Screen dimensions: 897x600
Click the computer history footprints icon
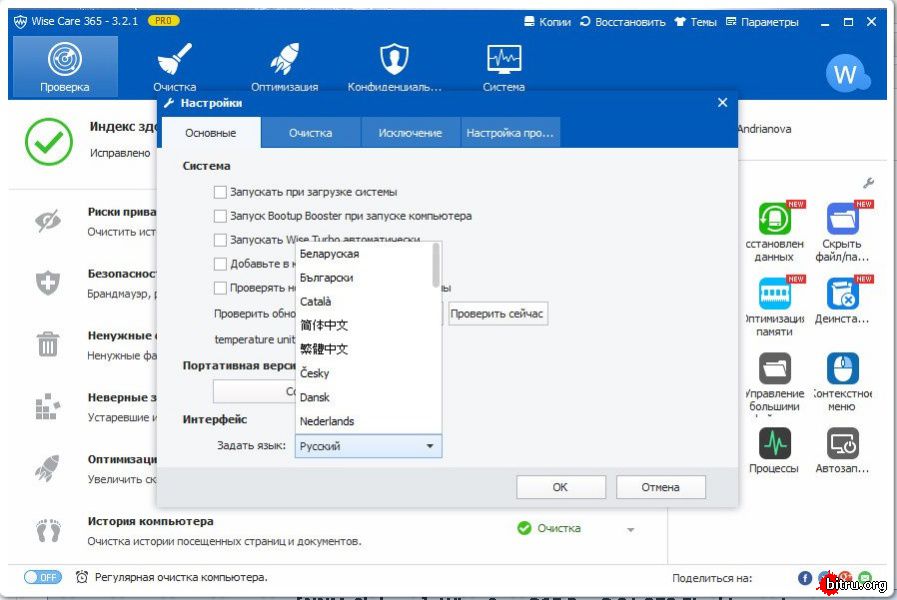click(x=48, y=530)
